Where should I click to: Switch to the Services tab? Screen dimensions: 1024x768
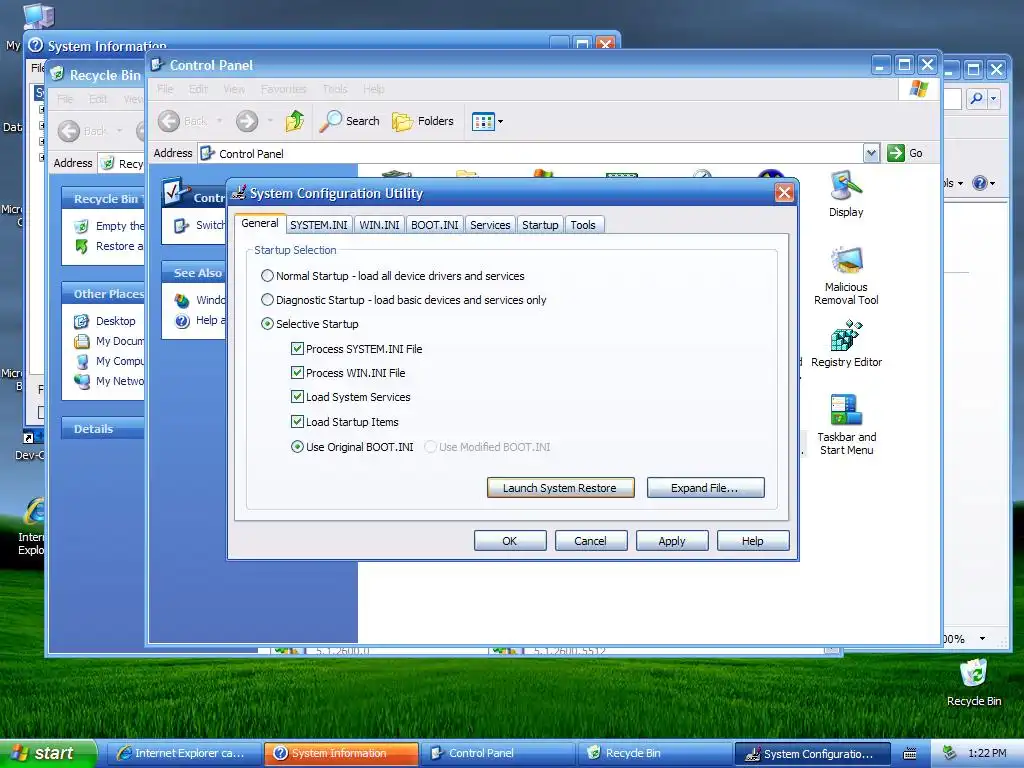tap(490, 225)
